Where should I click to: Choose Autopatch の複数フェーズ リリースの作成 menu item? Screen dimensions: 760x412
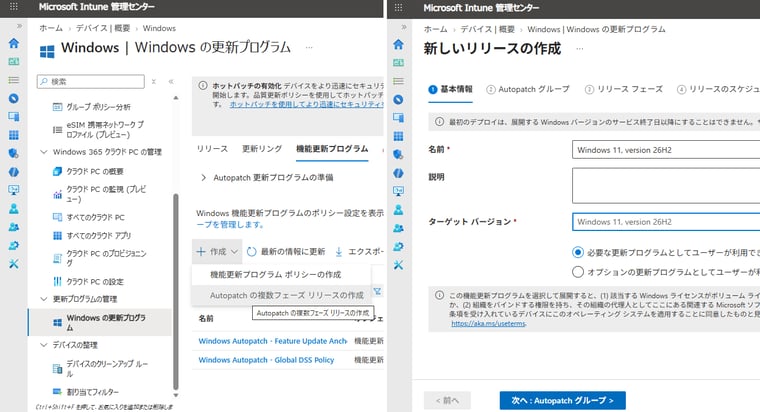(282, 295)
